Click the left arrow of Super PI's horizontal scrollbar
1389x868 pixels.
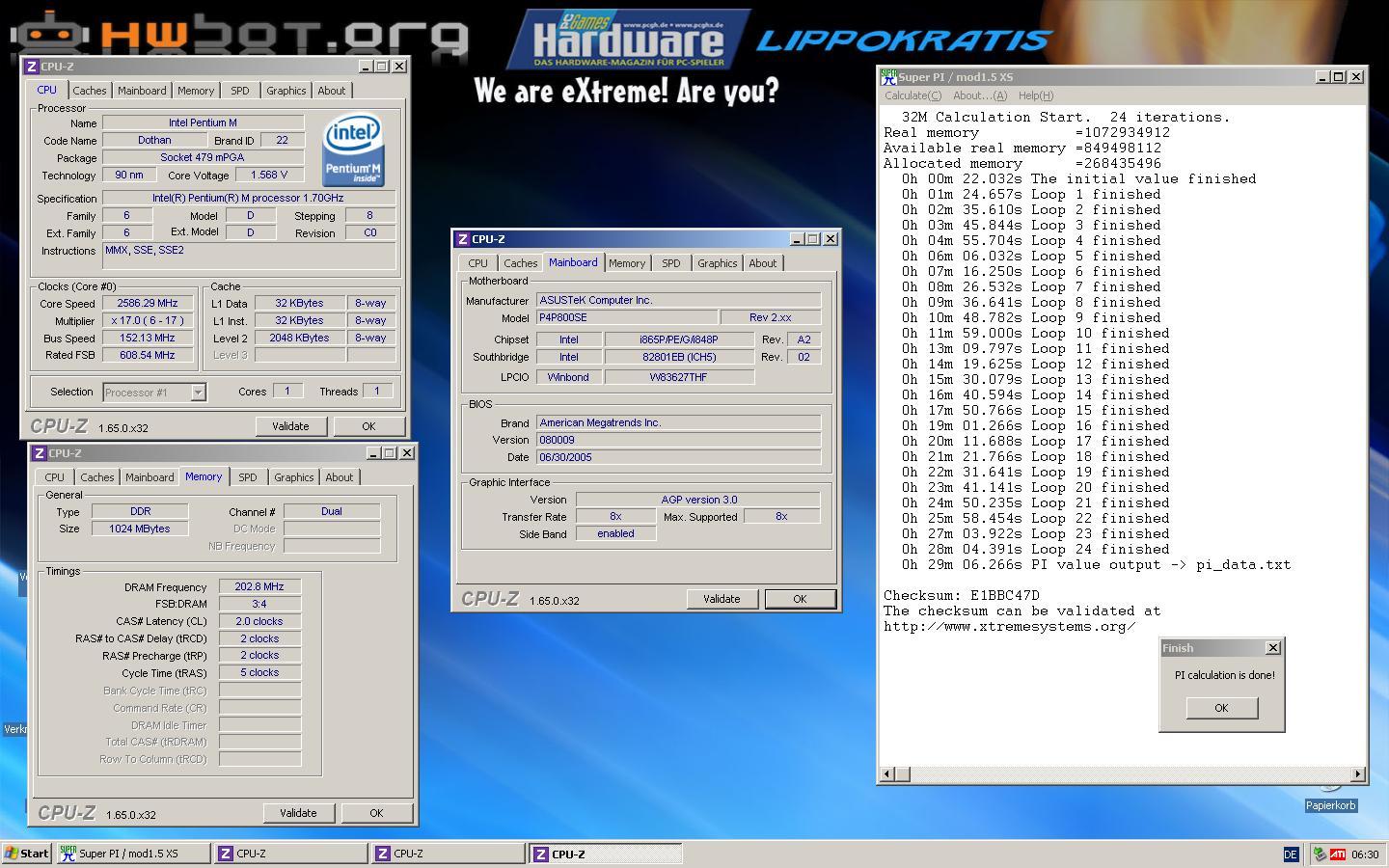[x=887, y=773]
